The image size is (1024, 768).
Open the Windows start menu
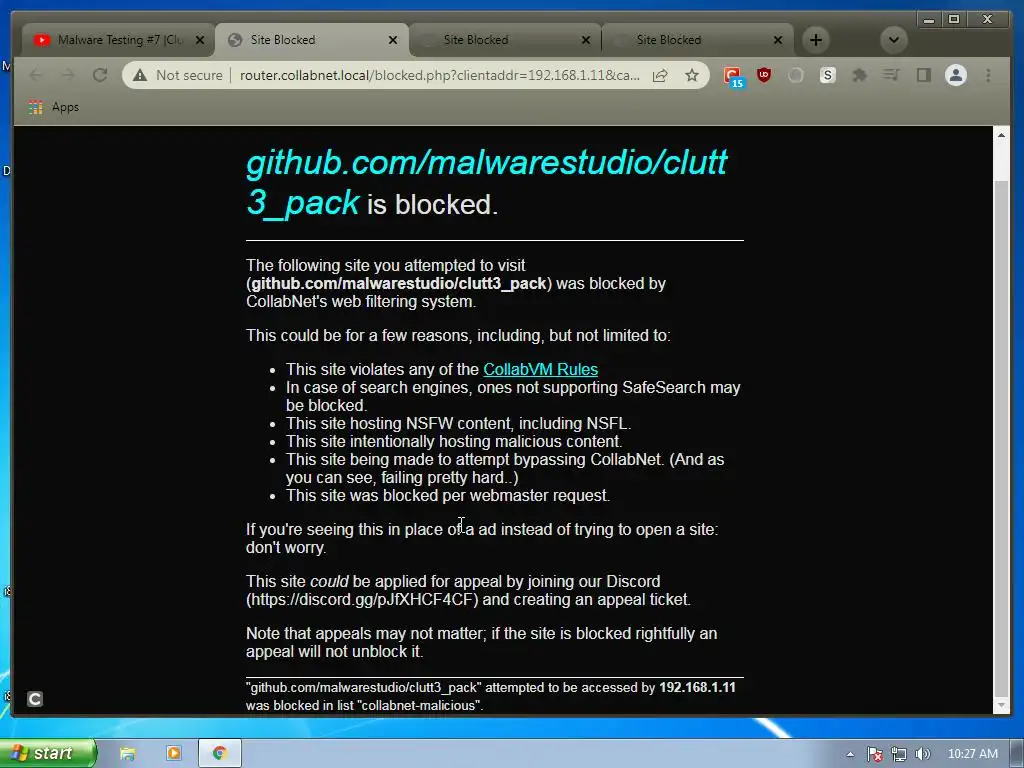[47, 753]
